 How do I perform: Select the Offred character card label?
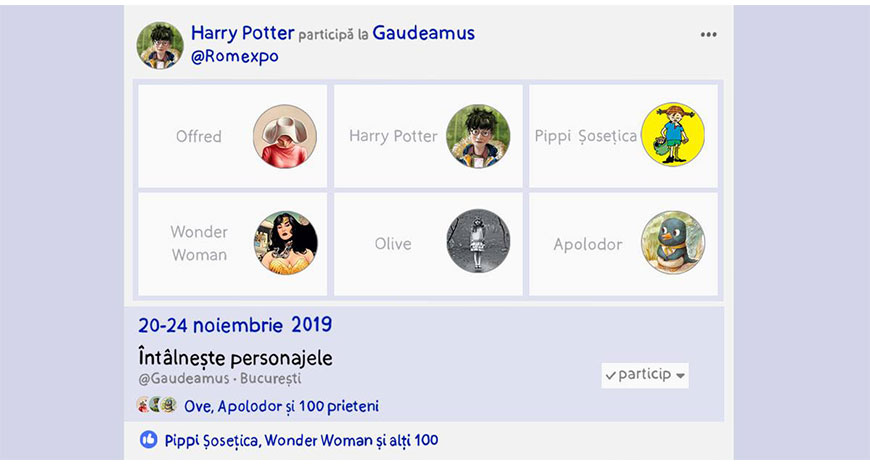click(198, 136)
